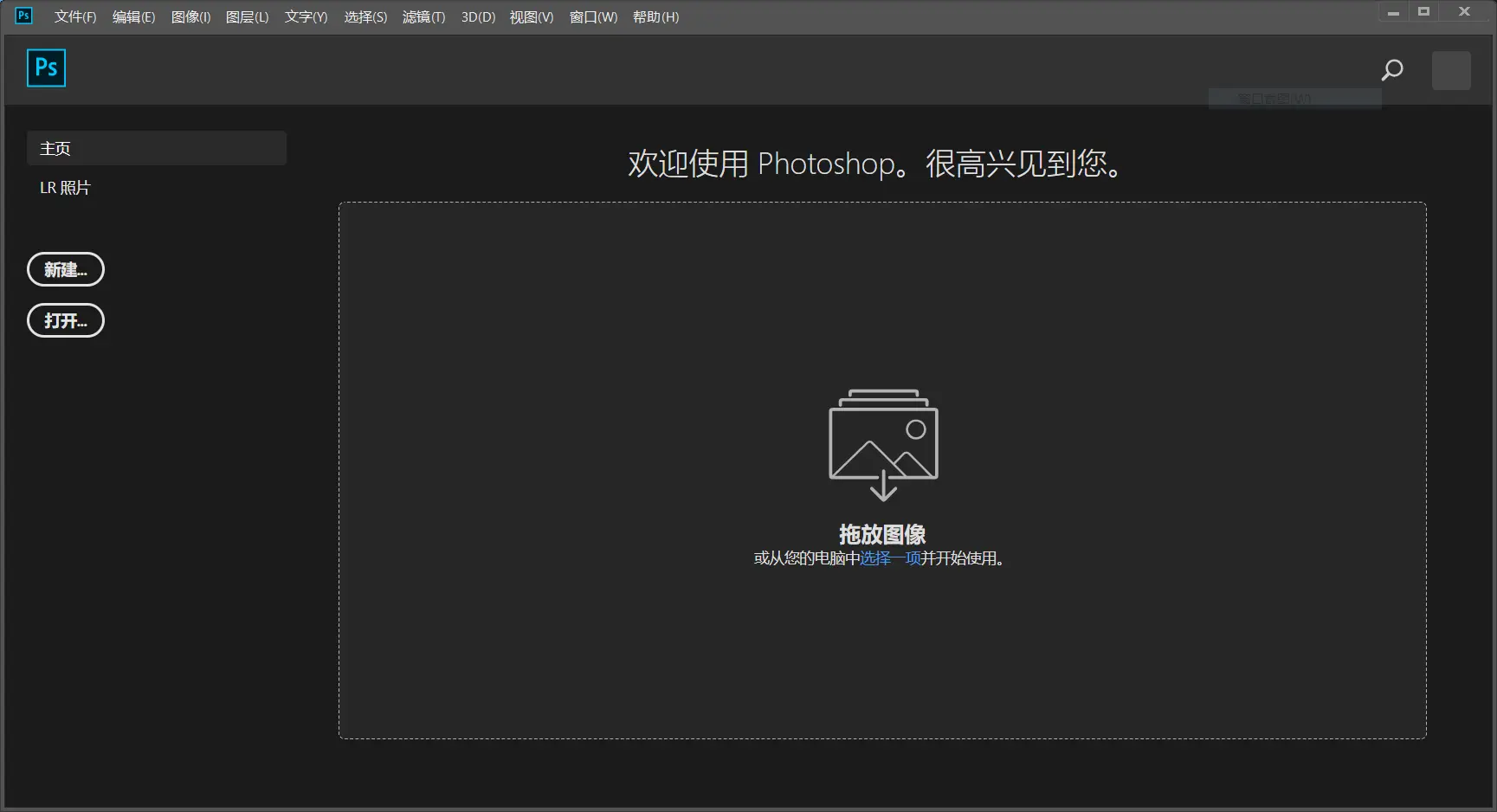Viewport: 1497px width, 812px height.
Task: Select the 主页 tab in the sidebar
Action: [157, 148]
